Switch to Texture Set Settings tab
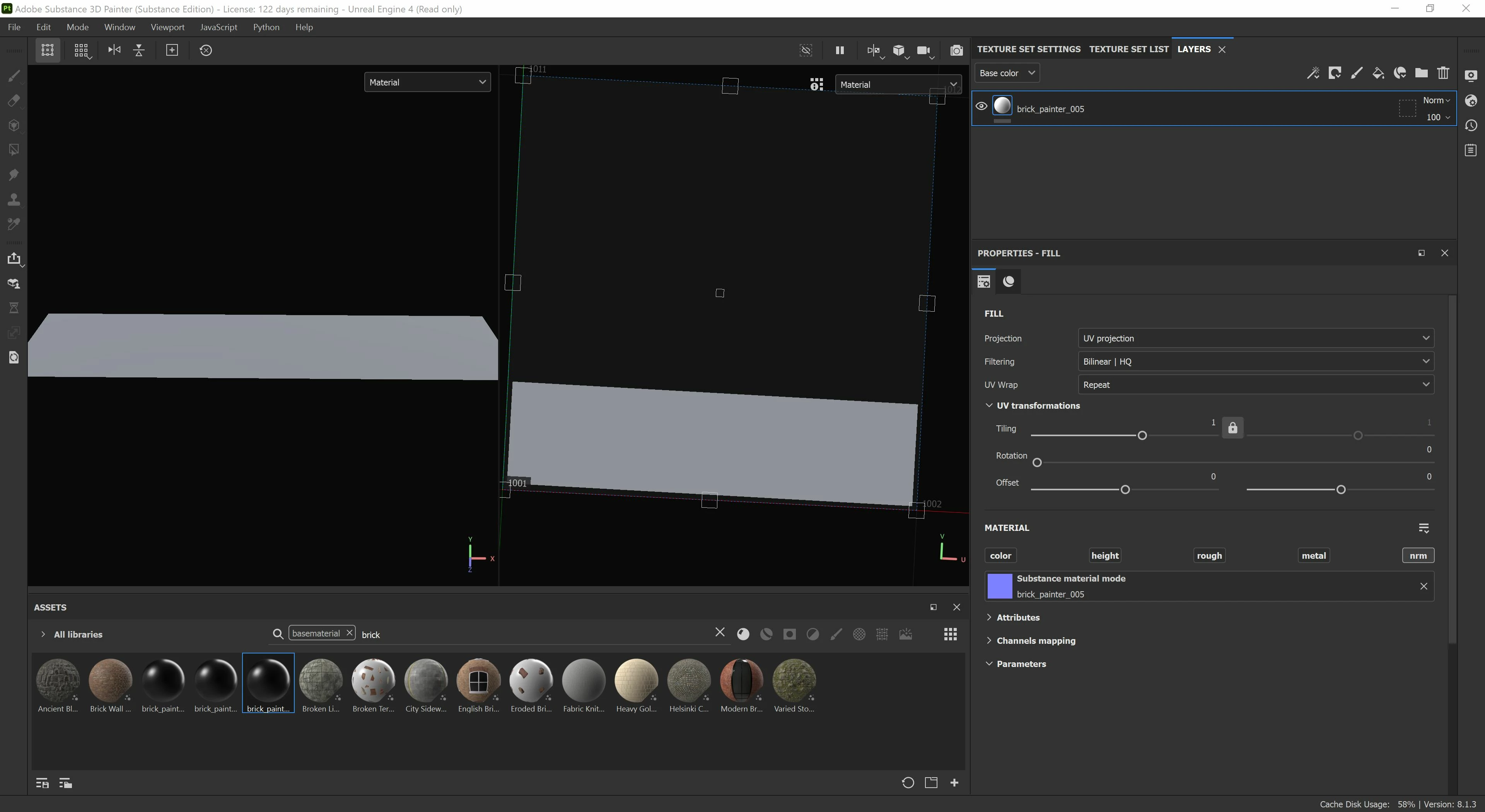Viewport: 1485px width, 812px height. click(x=1028, y=49)
